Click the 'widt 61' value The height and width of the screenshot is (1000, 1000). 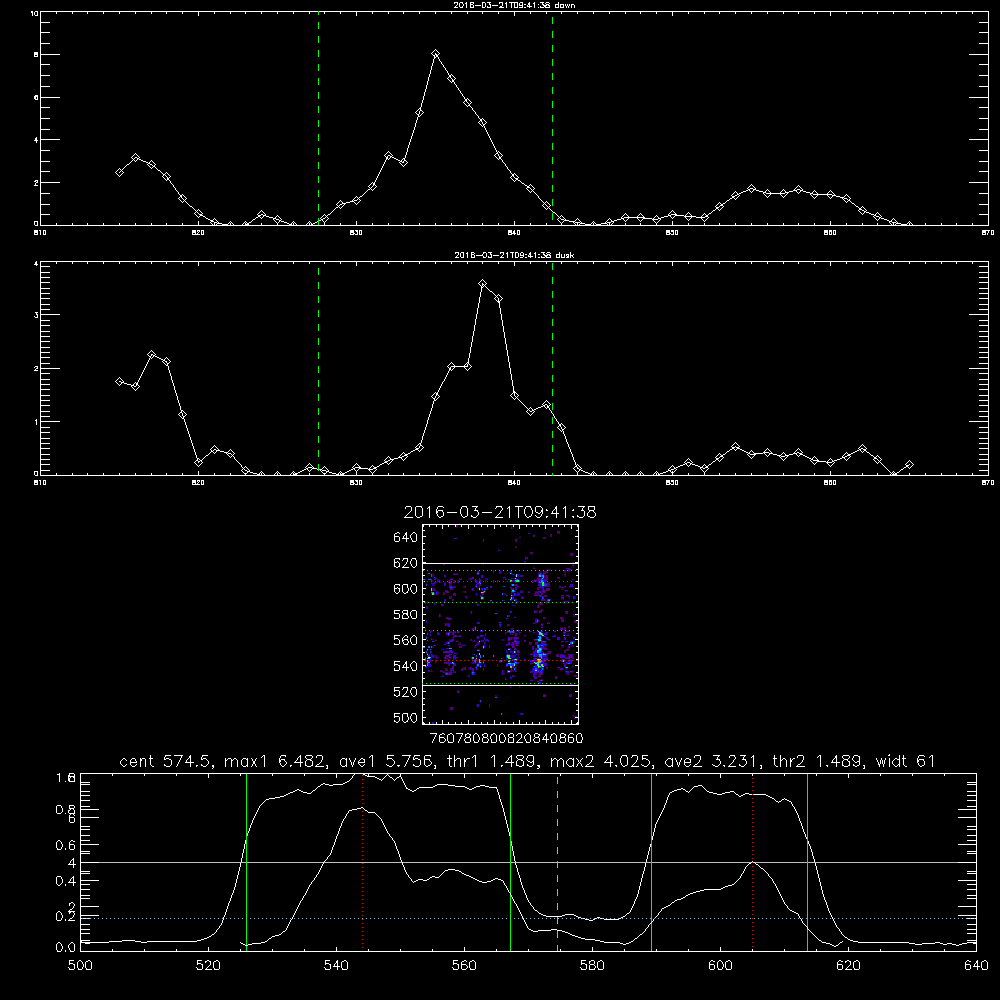[x=906, y=761]
